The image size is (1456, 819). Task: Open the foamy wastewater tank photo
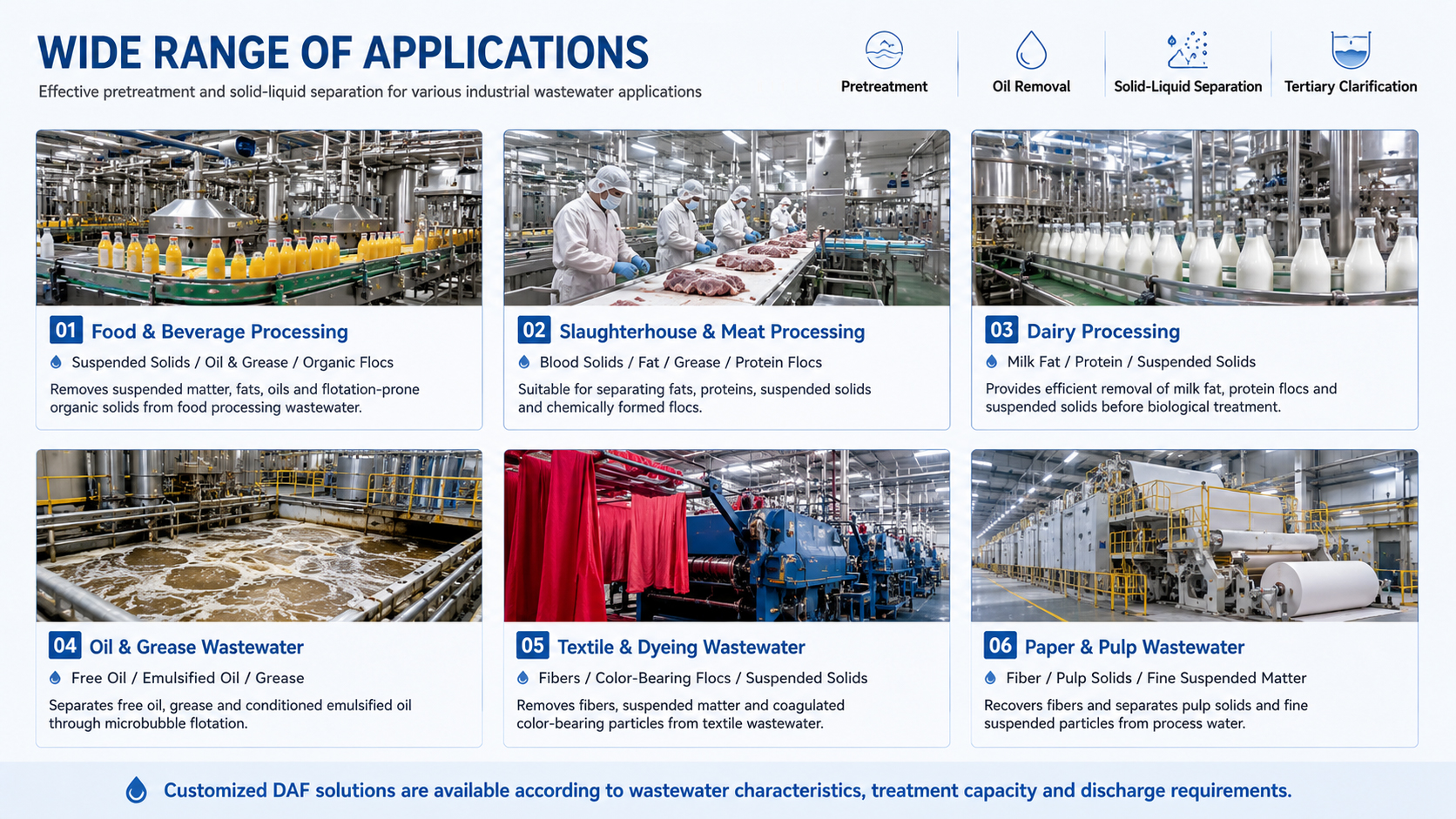pos(259,535)
